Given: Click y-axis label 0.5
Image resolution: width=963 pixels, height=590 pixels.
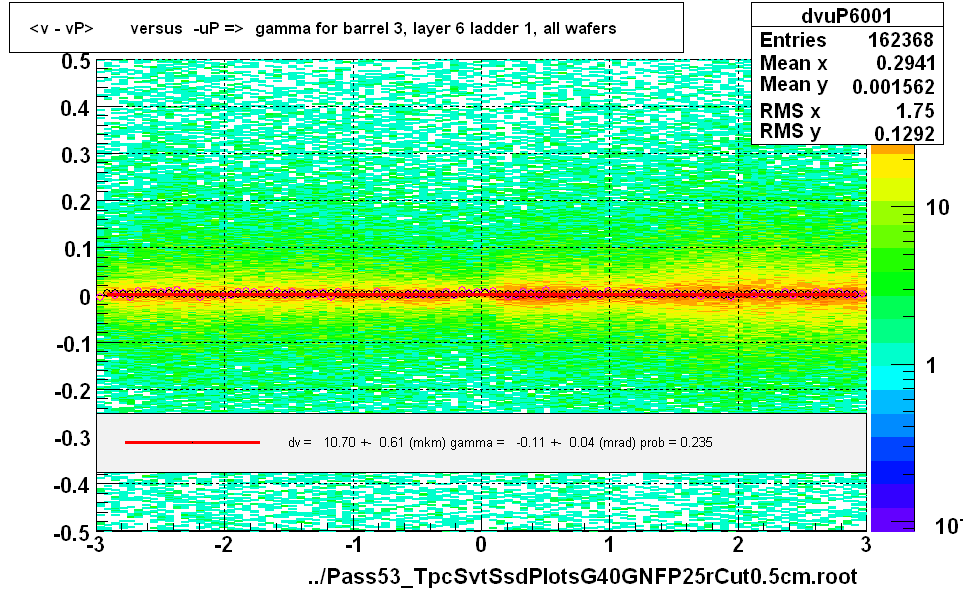Looking at the screenshot, I should click(x=76, y=62).
